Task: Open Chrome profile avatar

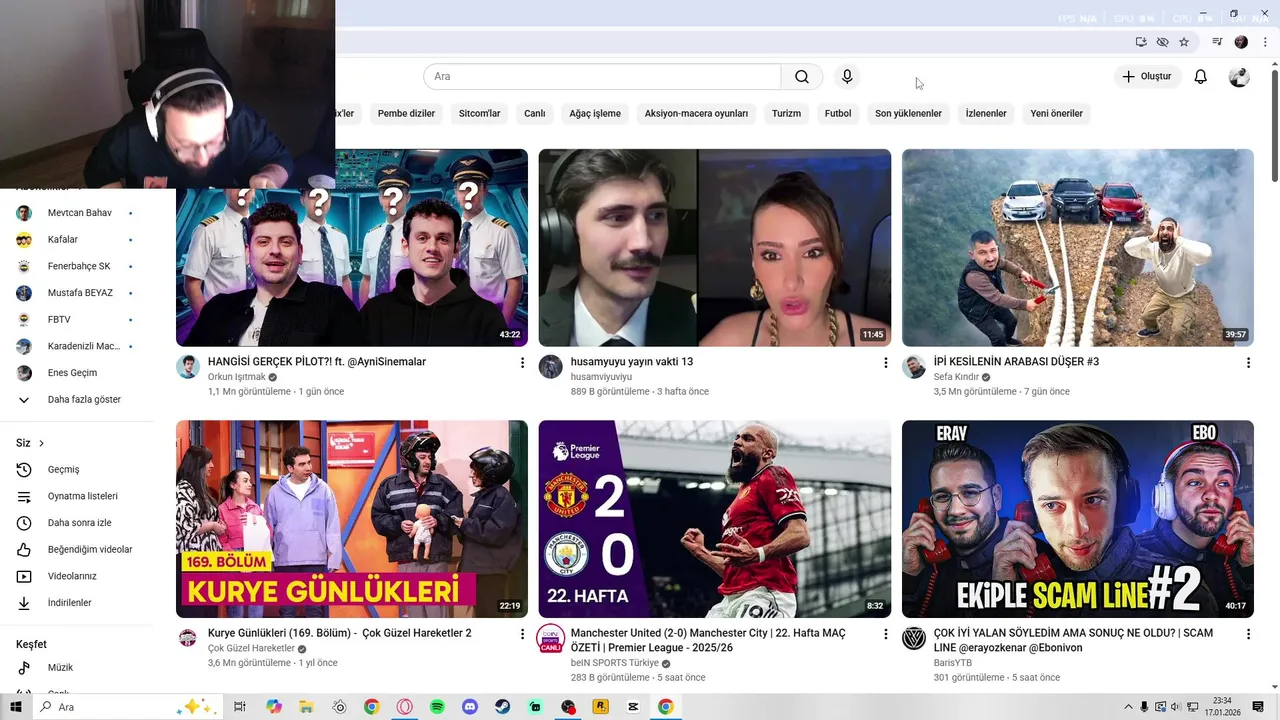Action: pyautogui.click(x=1241, y=42)
